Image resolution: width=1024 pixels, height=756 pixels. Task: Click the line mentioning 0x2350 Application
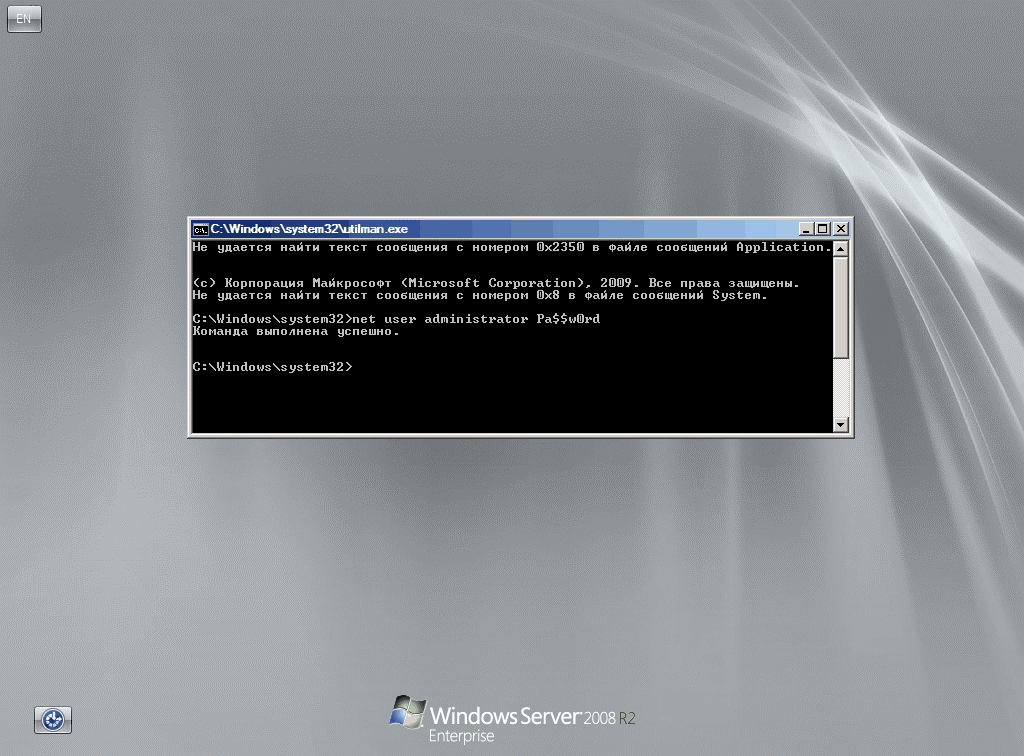point(512,247)
